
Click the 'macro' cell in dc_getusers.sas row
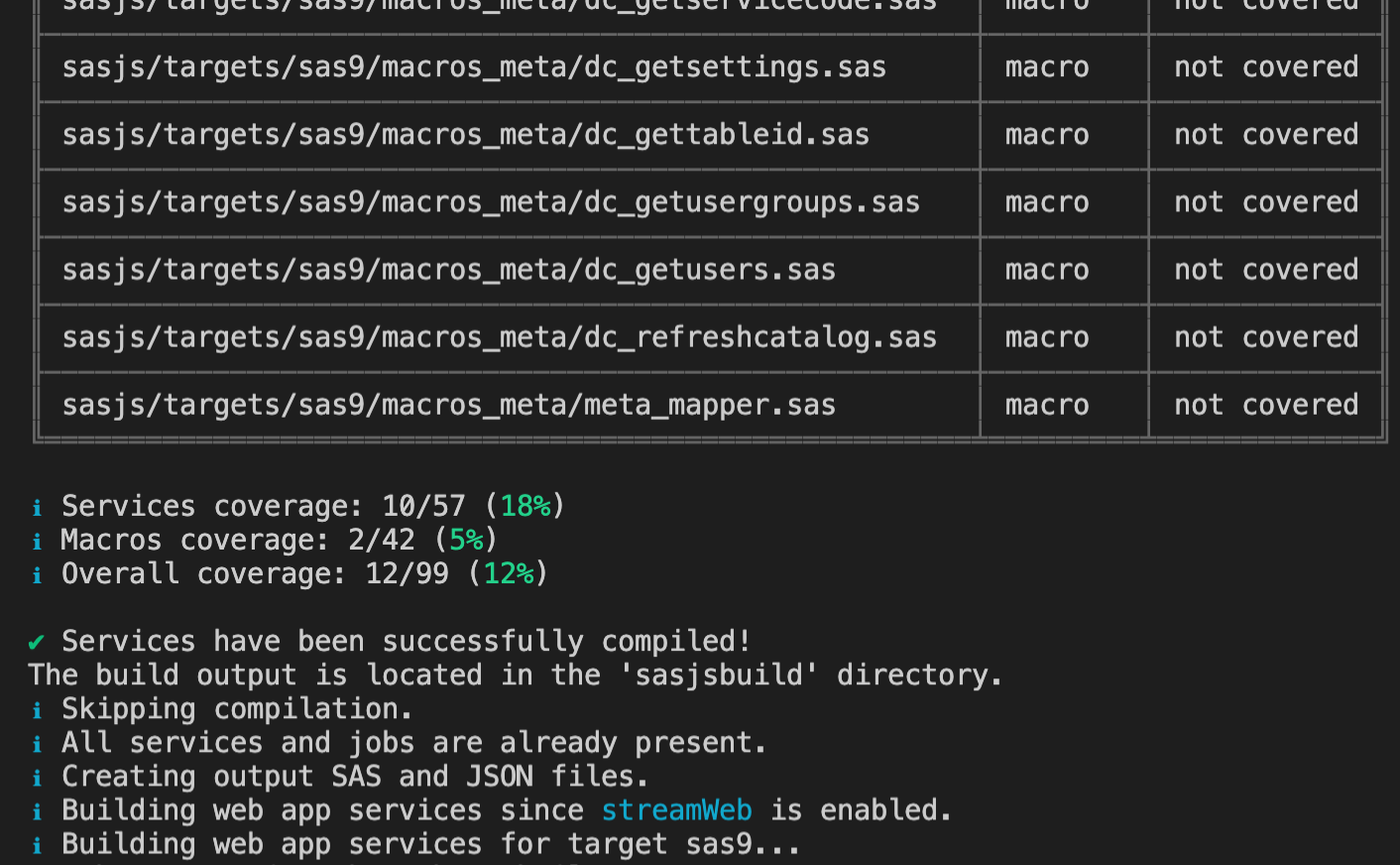(1046, 270)
